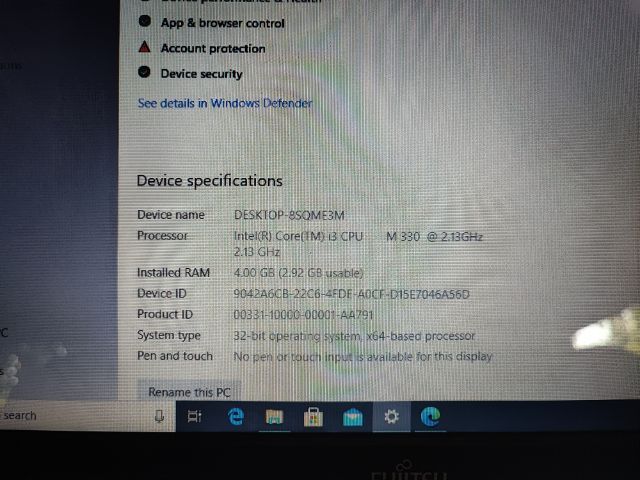Click the App & browser control status icon

(144, 21)
